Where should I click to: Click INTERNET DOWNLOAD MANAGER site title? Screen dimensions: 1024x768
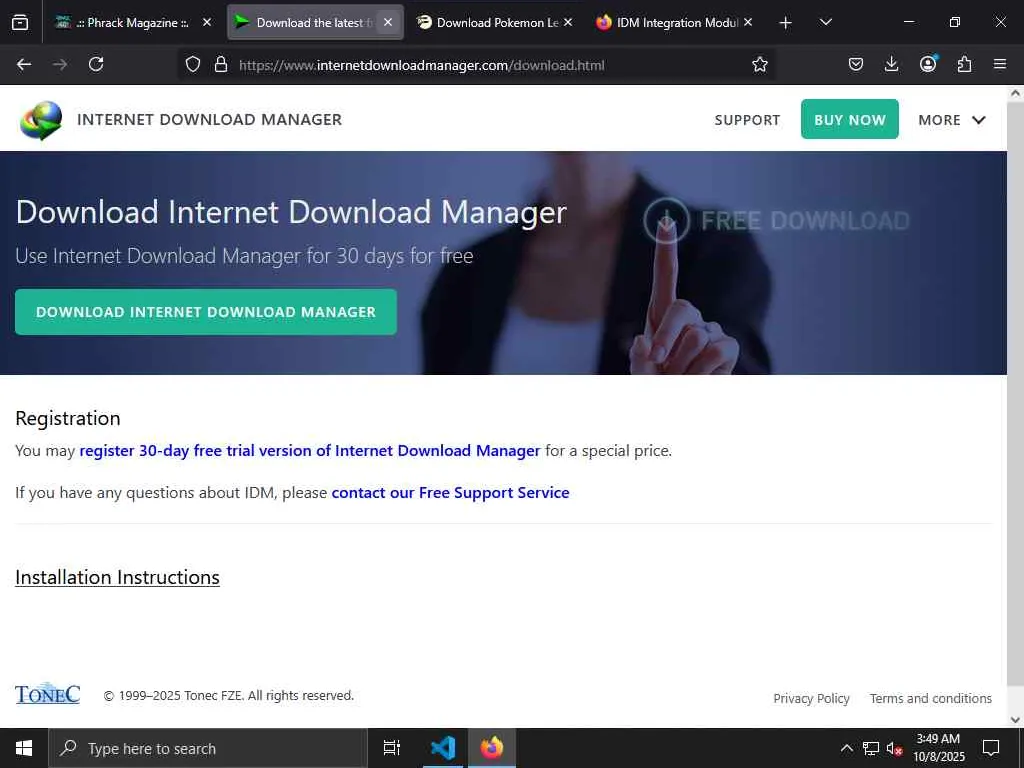(x=210, y=120)
